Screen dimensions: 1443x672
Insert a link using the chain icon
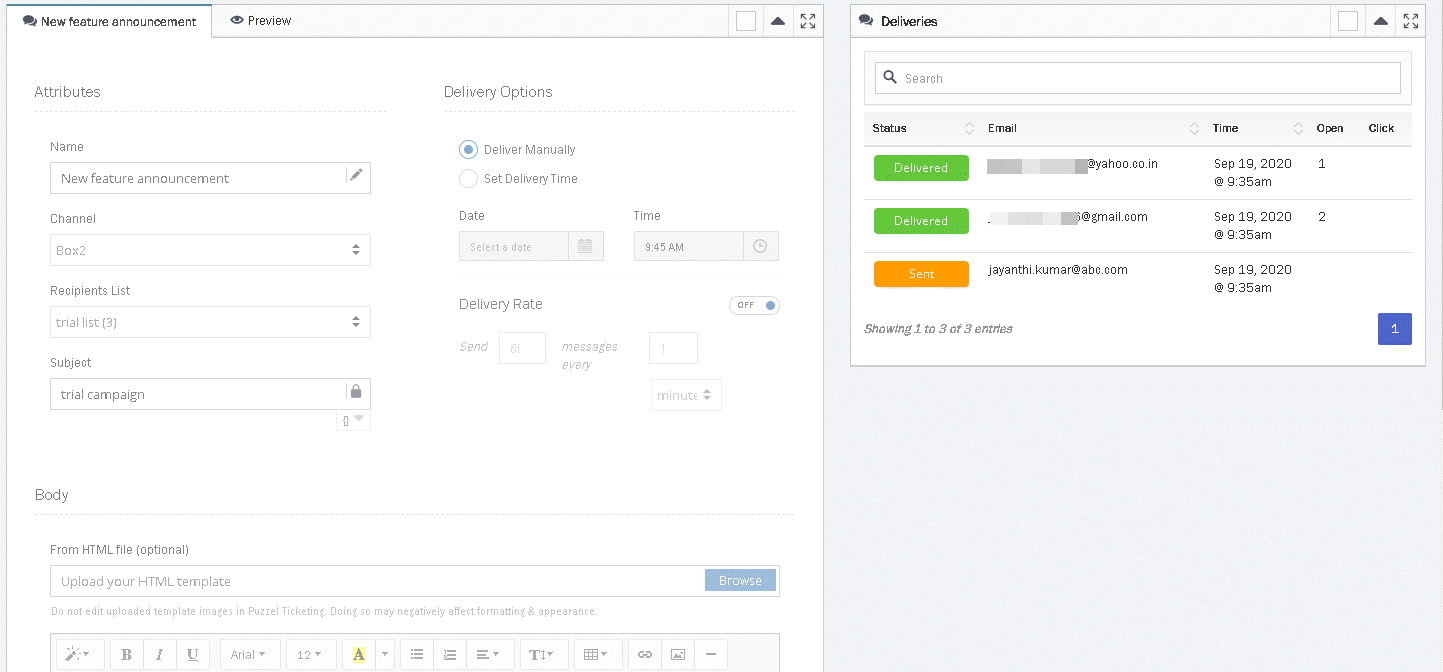pos(645,655)
